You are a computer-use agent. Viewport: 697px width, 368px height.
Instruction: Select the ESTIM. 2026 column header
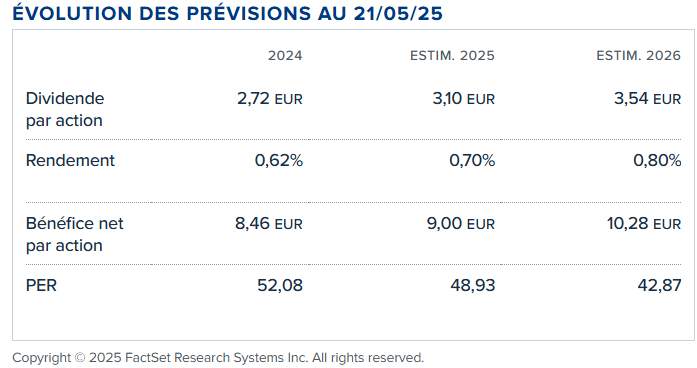(x=638, y=56)
